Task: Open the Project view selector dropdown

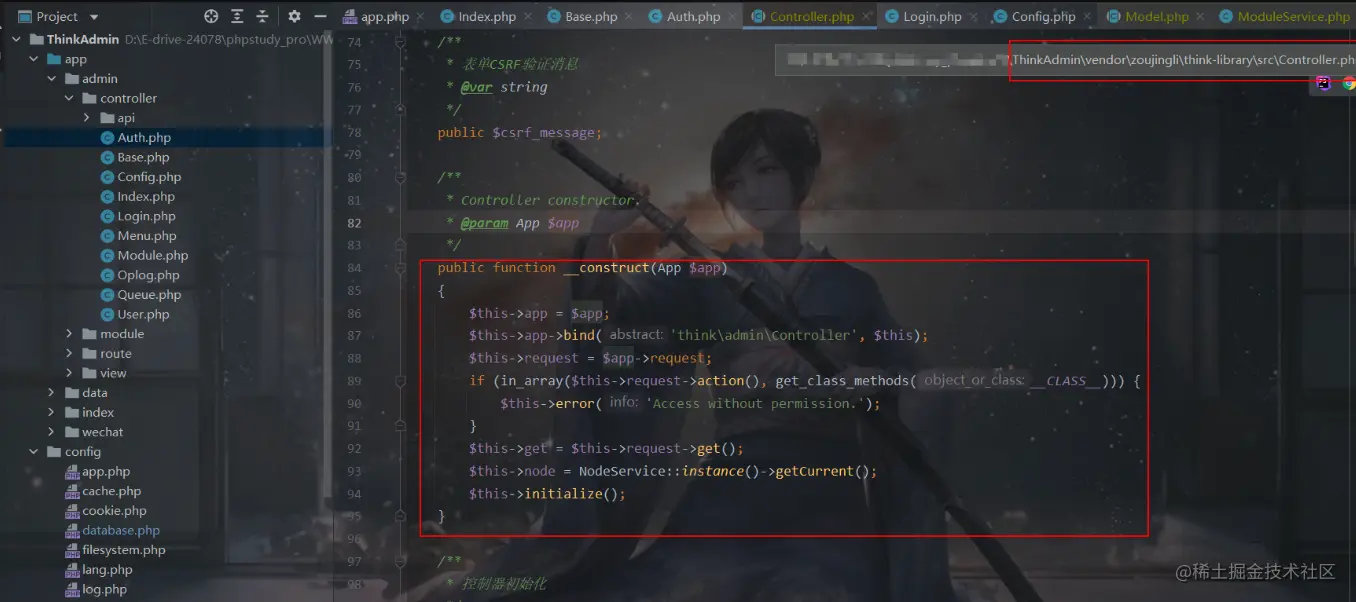Action: (x=58, y=16)
